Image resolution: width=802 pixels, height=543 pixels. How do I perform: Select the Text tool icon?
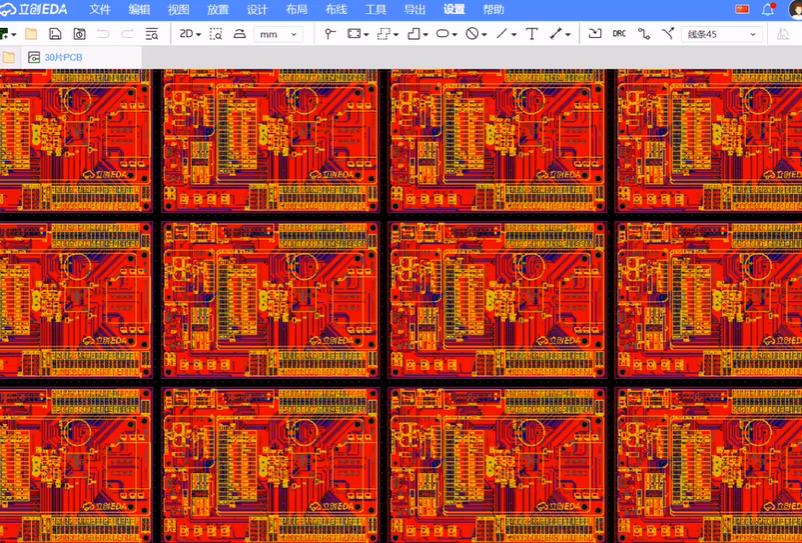[532, 34]
